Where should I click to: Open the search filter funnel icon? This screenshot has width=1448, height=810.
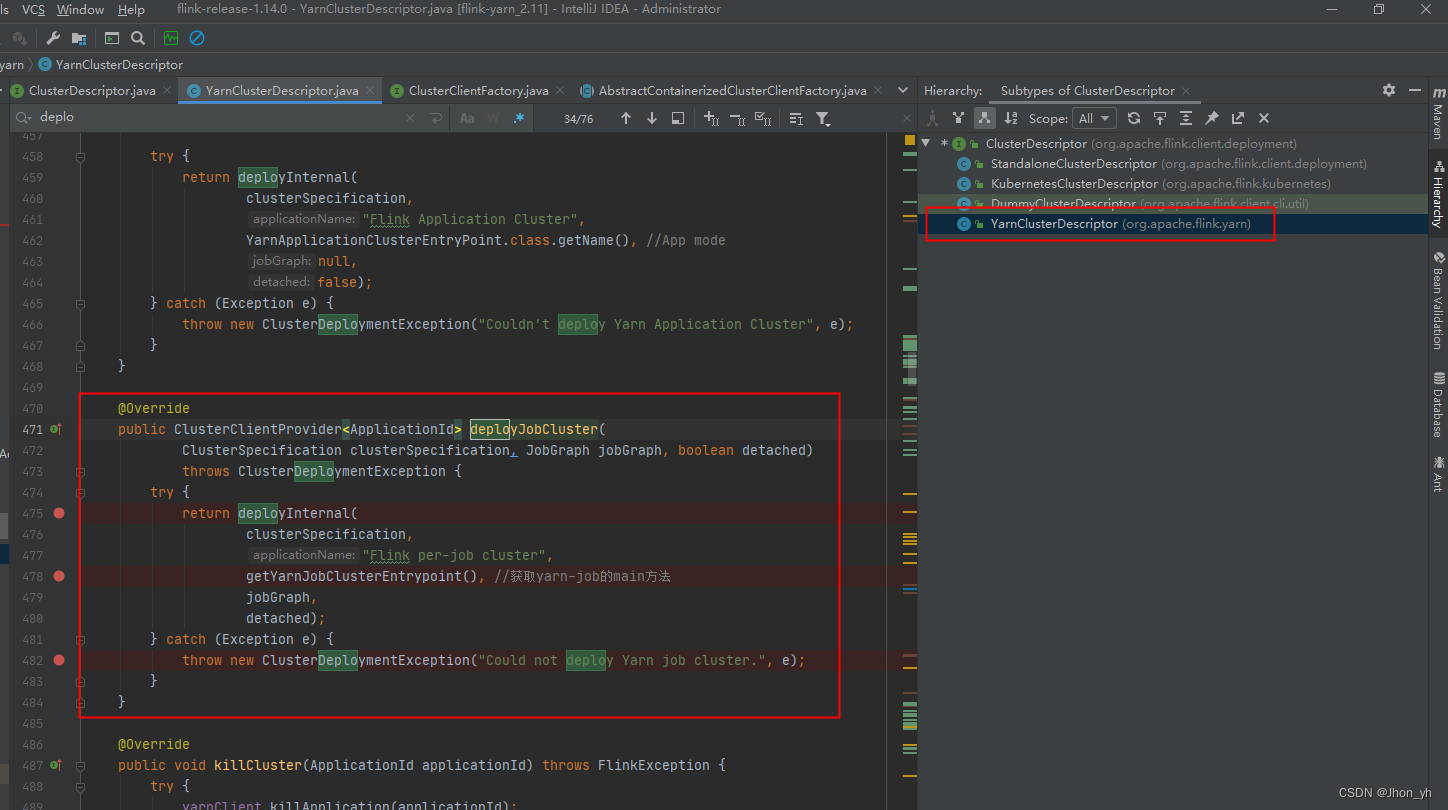click(823, 118)
